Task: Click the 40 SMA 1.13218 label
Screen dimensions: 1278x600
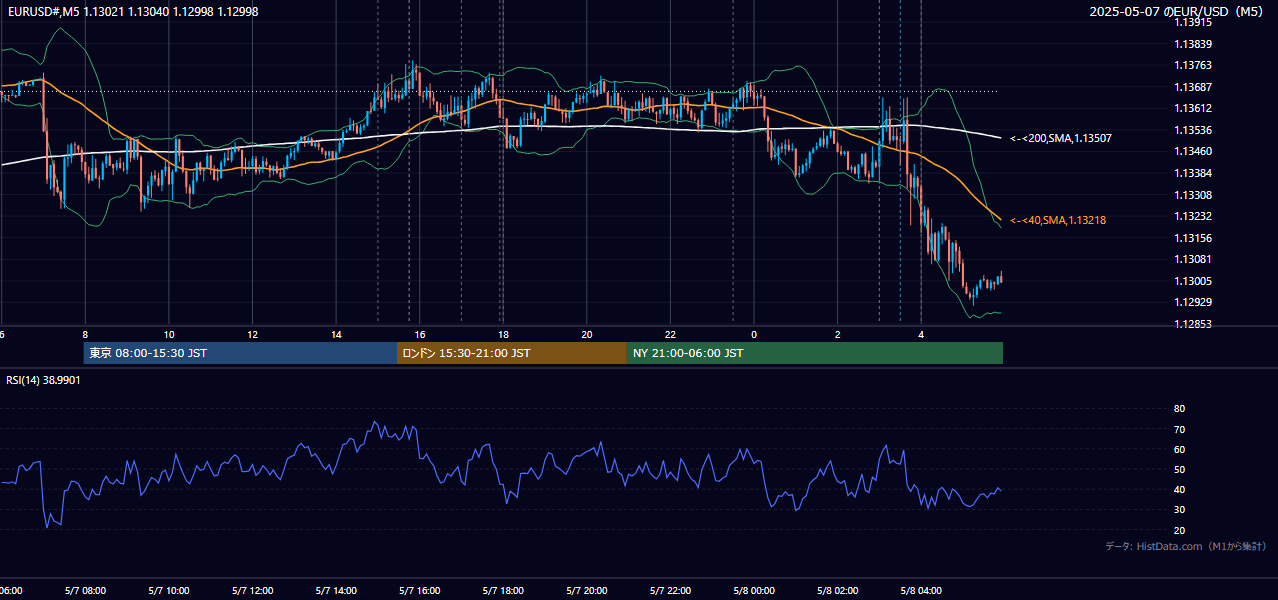Action: (x=1058, y=220)
